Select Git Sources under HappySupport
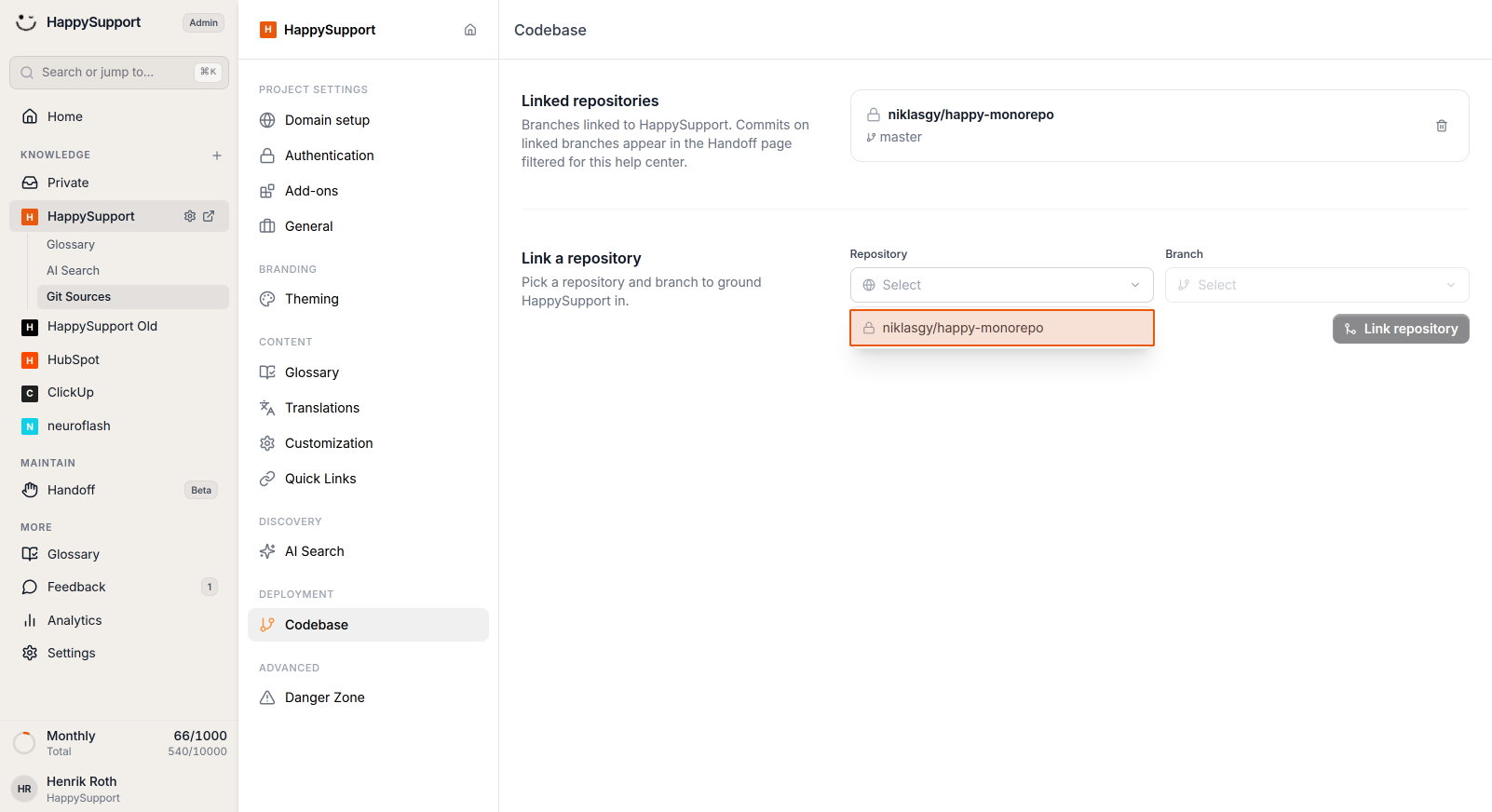Image resolution: width=1492 pixels, height=812 pixels. tap(132, 297)
